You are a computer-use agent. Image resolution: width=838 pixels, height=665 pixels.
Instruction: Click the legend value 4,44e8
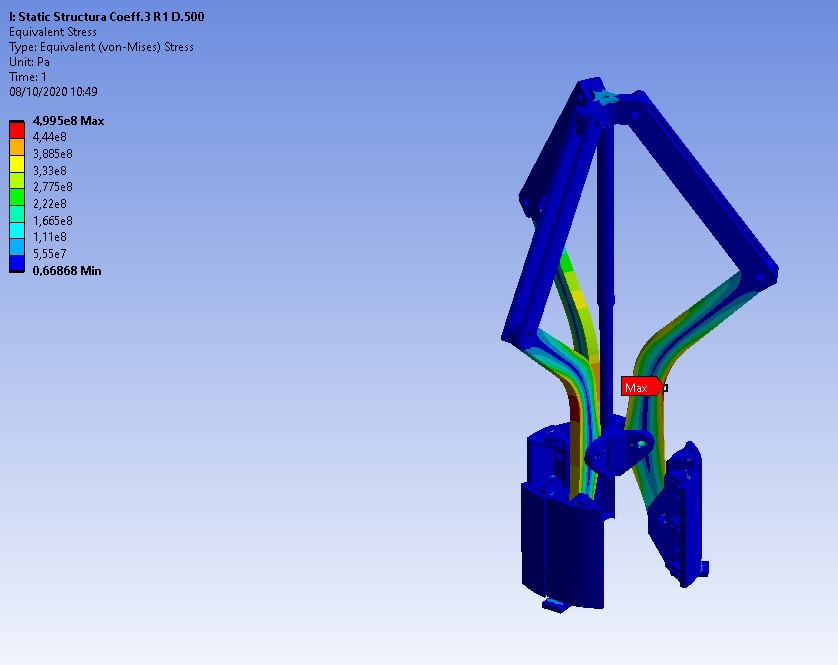point(50,137)
